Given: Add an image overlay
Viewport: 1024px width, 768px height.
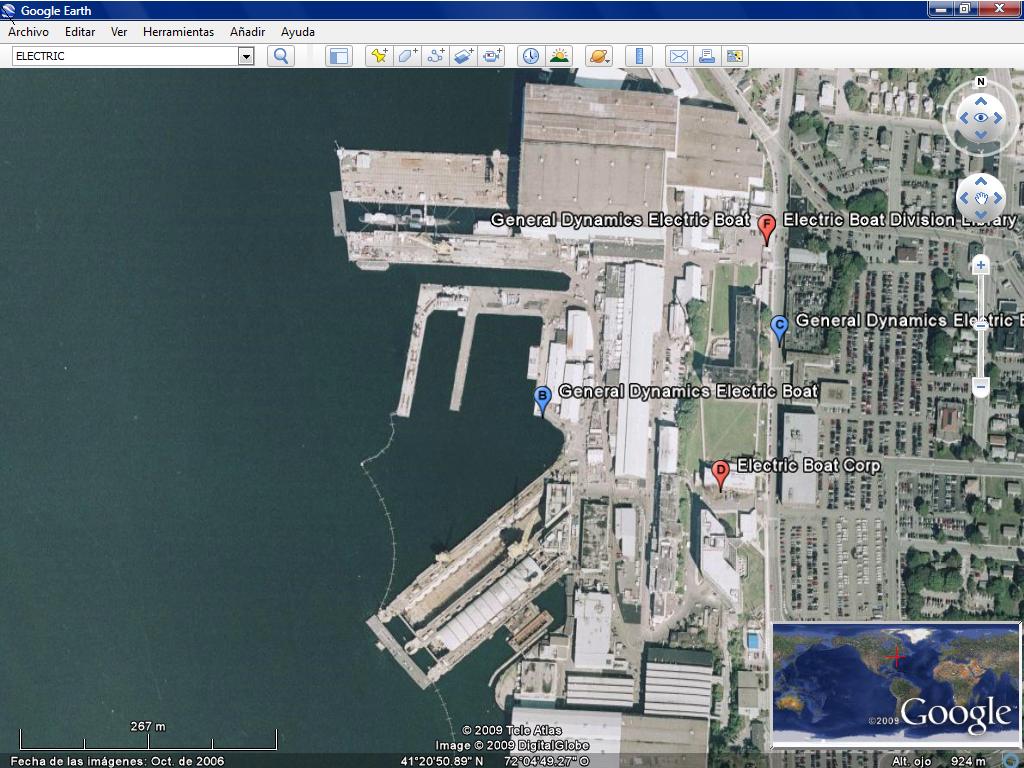Looking at the screenshot, I should click(463, 56).
